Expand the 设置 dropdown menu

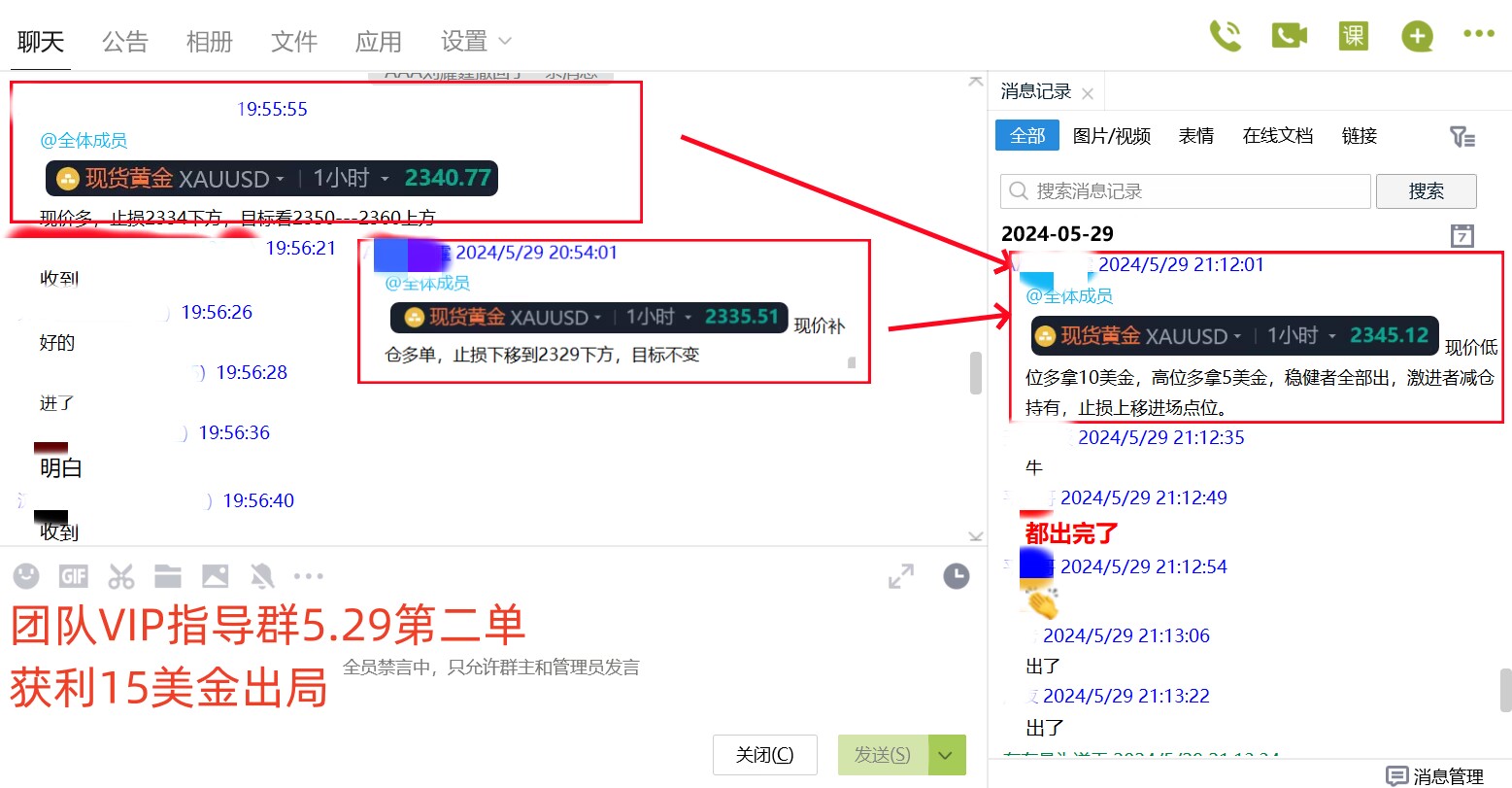click(x=476, y=42)
